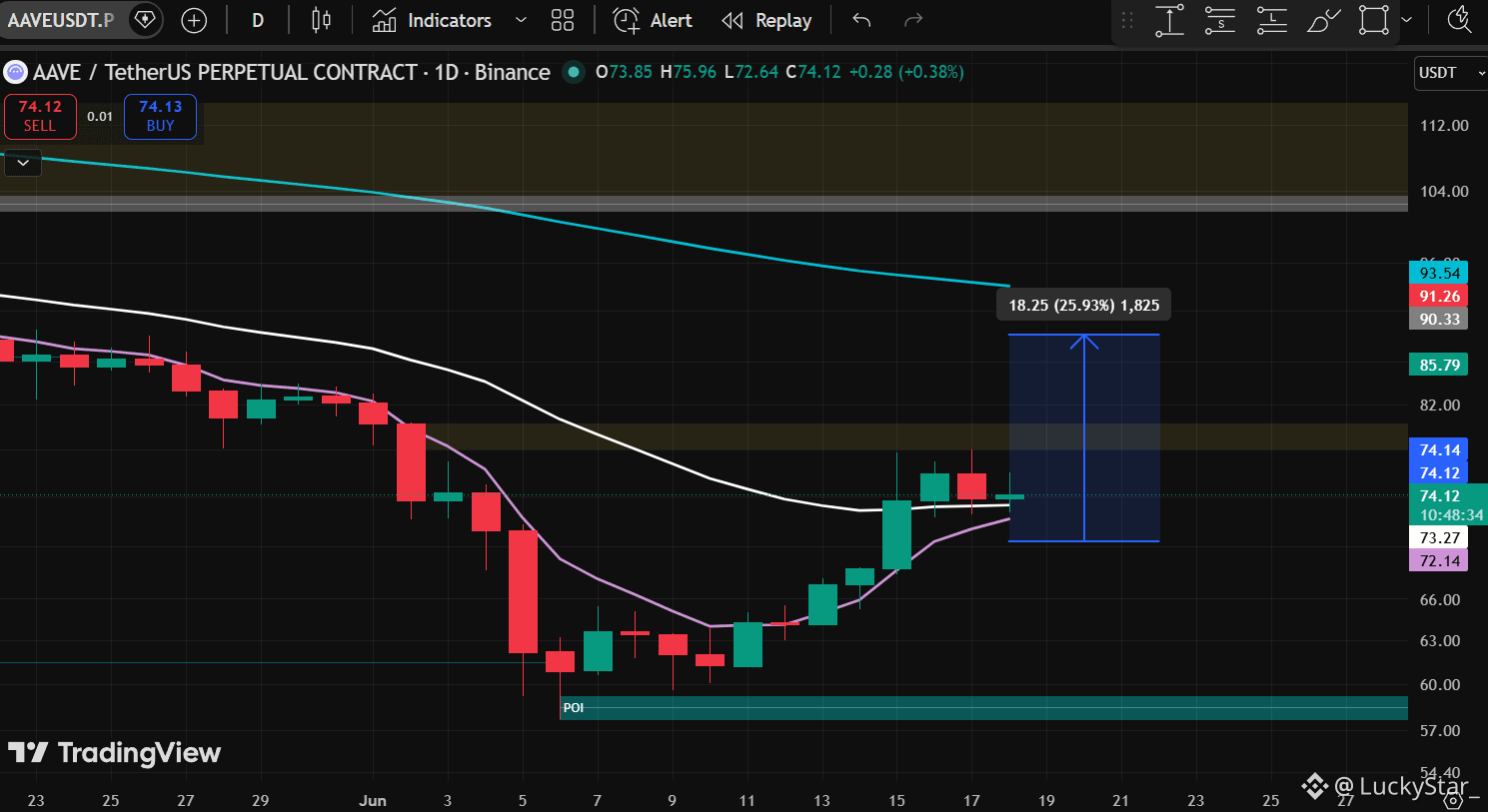Open quick search with the lightning magnifier
The height and width of the screenshot is (812, 1488).
coord(1460,20)
